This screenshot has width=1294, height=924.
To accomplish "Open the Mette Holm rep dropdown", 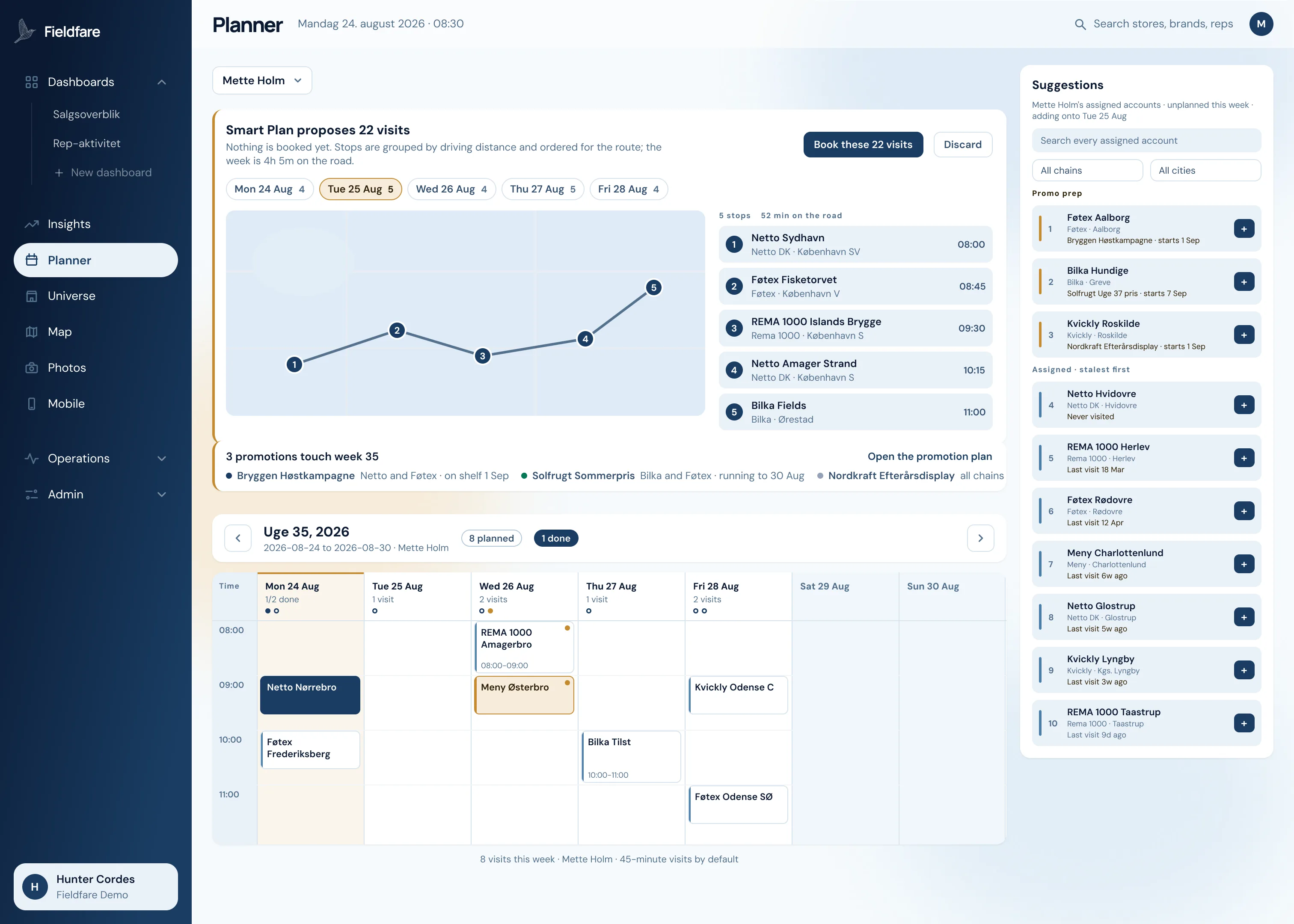I will (262, 80).
